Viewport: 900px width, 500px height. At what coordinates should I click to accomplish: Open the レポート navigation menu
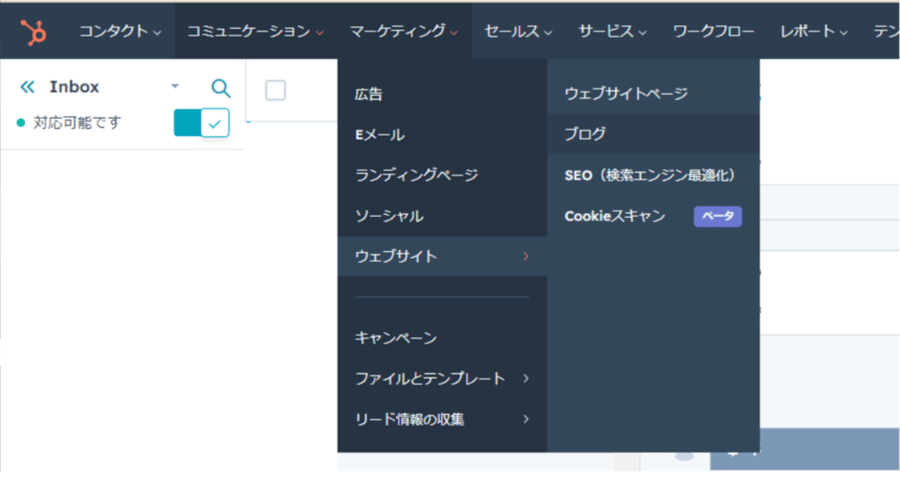(813, 32)
